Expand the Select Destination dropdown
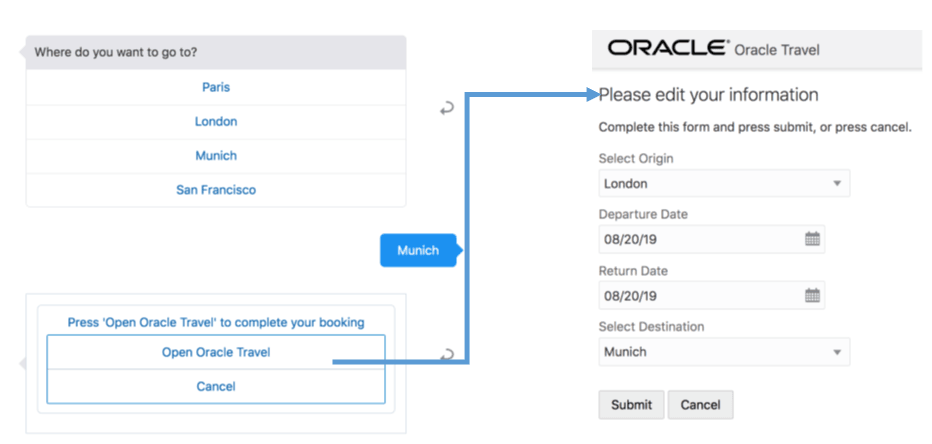Image resolution: width=932 pixels, height=444 pixels. coord(836,352)
